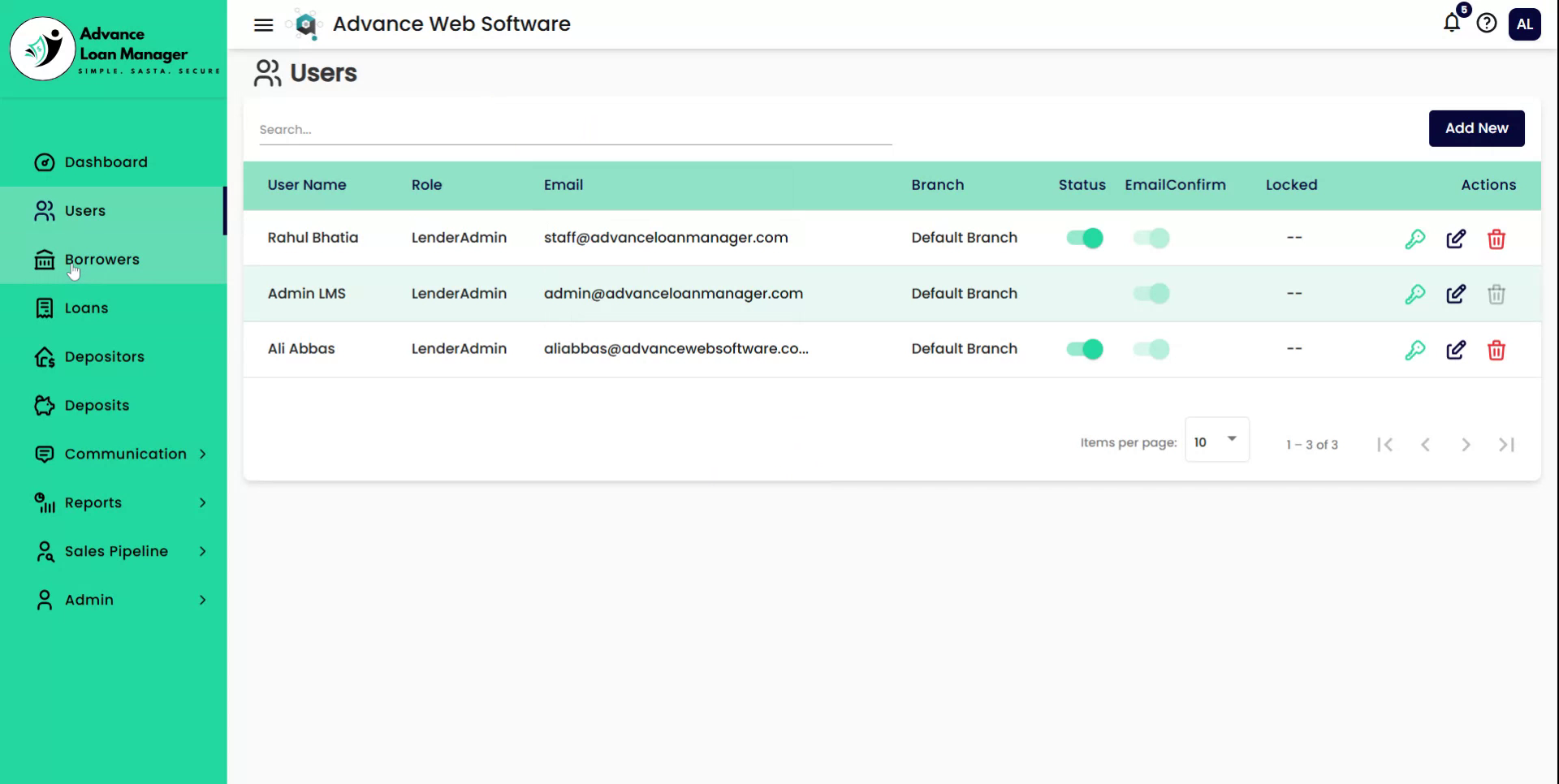The image size is (1559, 784).
Task: Disable the Status toggle for Ali Abbas
Action: pos(1084,349)
